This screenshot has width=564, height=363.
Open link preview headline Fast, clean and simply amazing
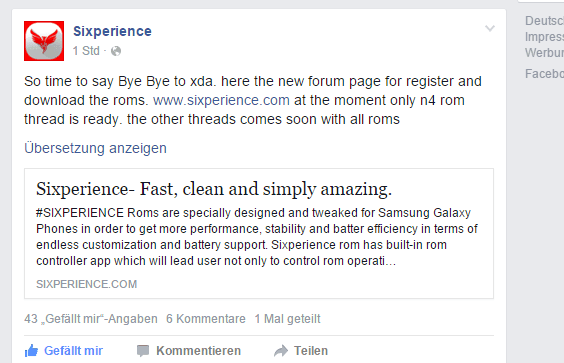(214, 189)
